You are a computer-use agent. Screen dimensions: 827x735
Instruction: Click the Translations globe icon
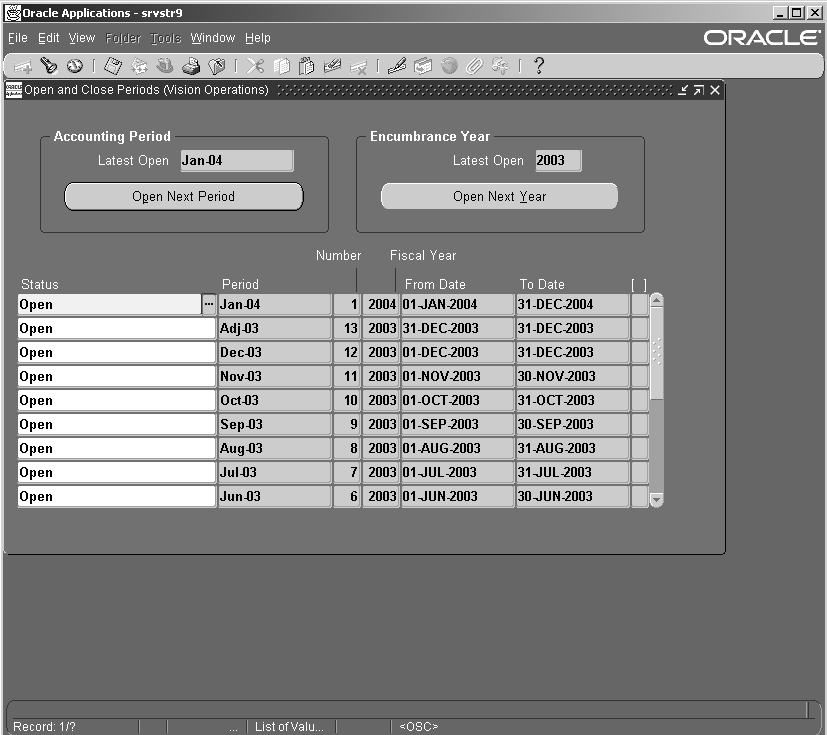tap(449, 66)
